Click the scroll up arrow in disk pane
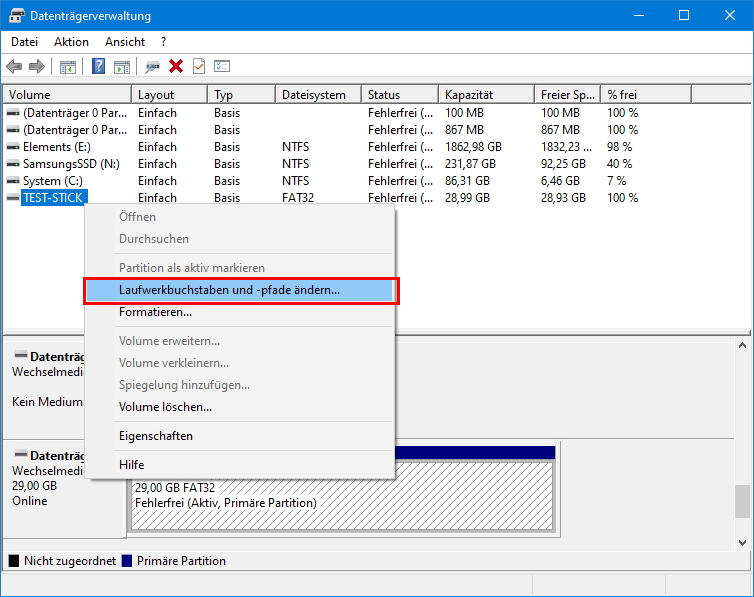Image resolution: width=754 pixels, height=597 pixels. click(742, 345)
